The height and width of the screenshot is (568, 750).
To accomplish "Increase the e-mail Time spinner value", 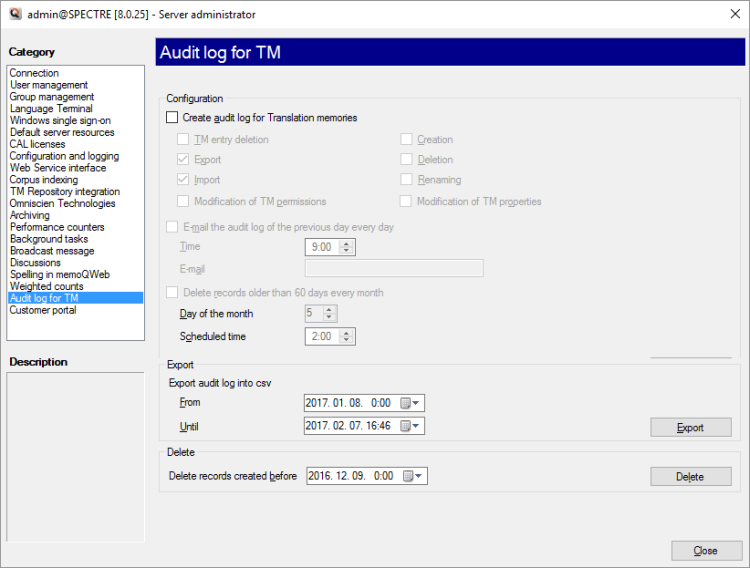I will tap(346, 244).
